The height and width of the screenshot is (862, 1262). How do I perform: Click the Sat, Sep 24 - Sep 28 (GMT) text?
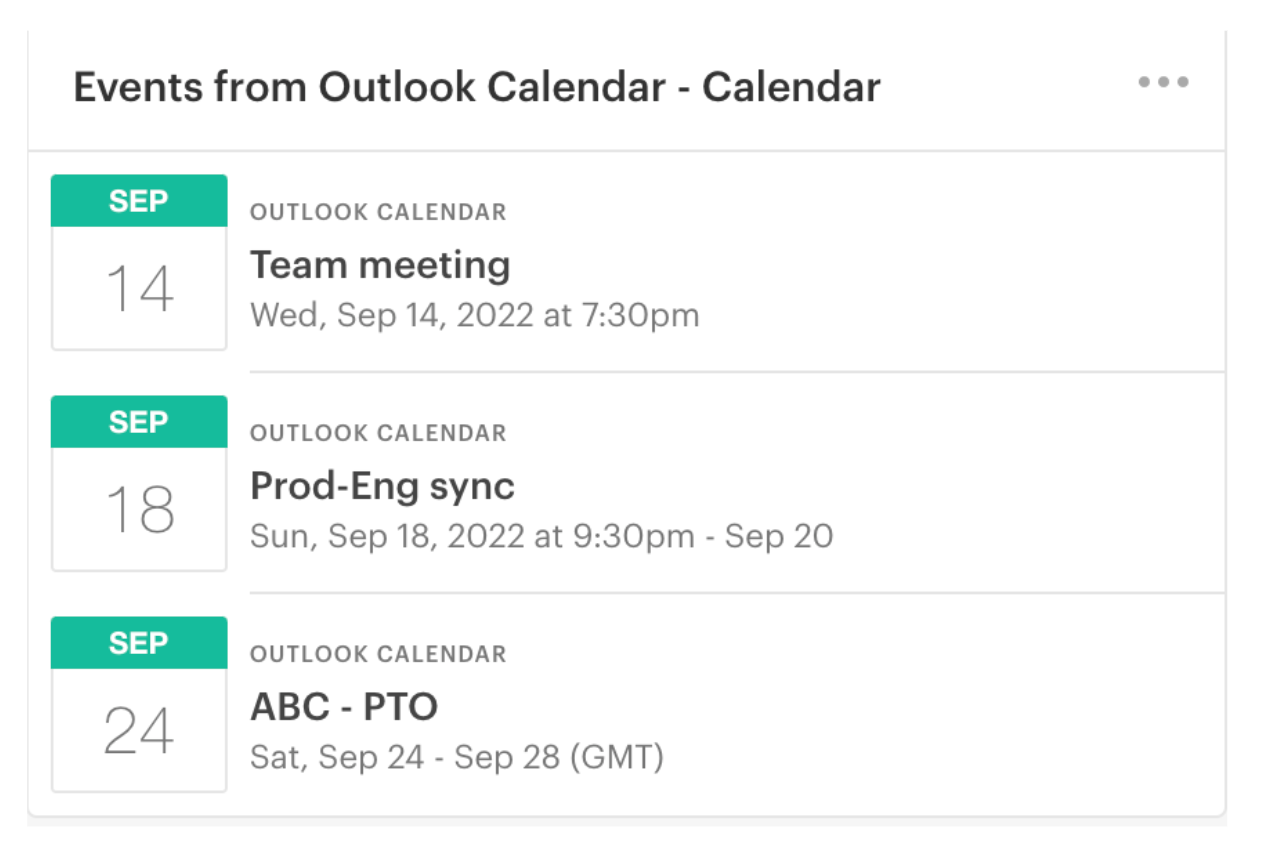point(457,757)
